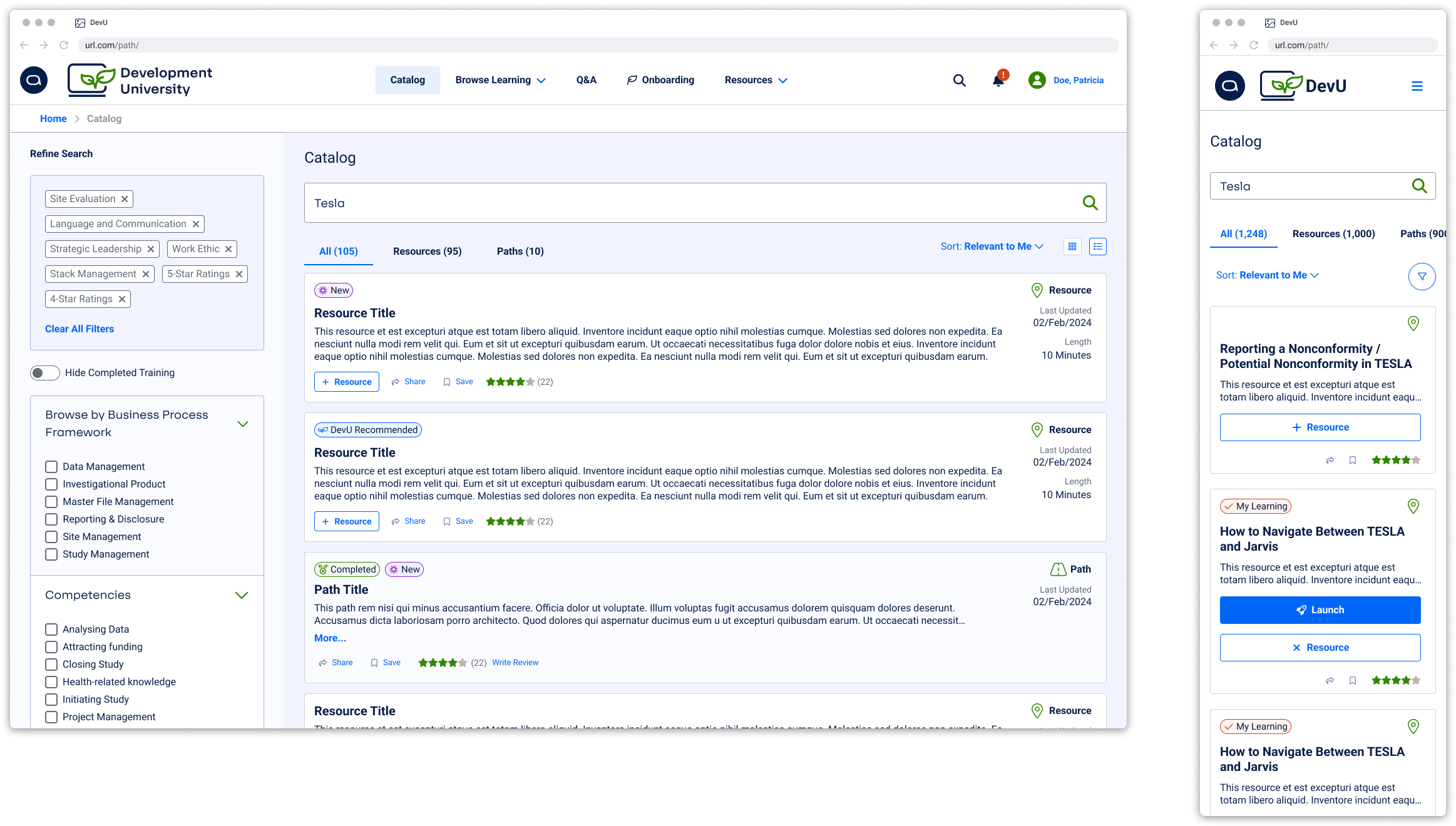Switch to grid view layout
The image size is (1456, 826).
[1072, 247]
